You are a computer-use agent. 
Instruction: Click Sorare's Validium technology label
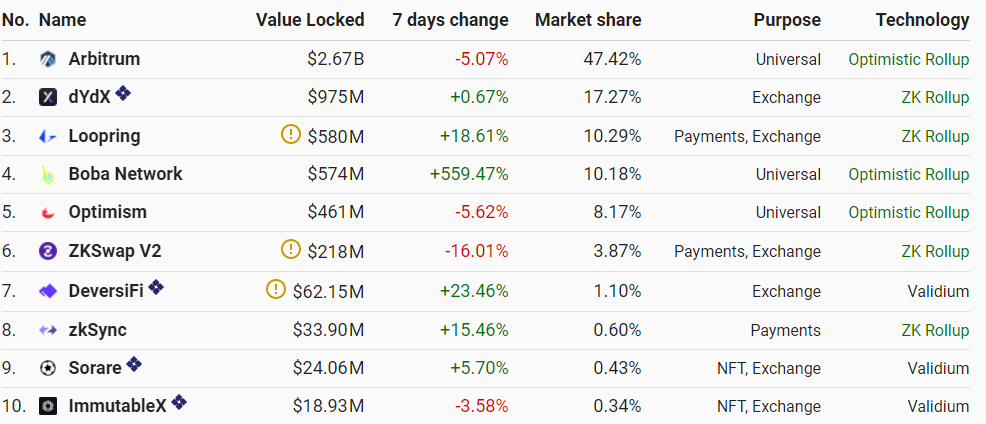coord(938,369)
